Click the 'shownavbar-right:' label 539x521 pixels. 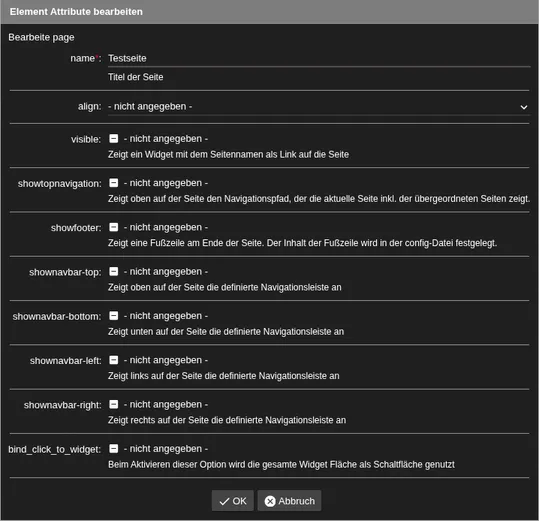63,405
